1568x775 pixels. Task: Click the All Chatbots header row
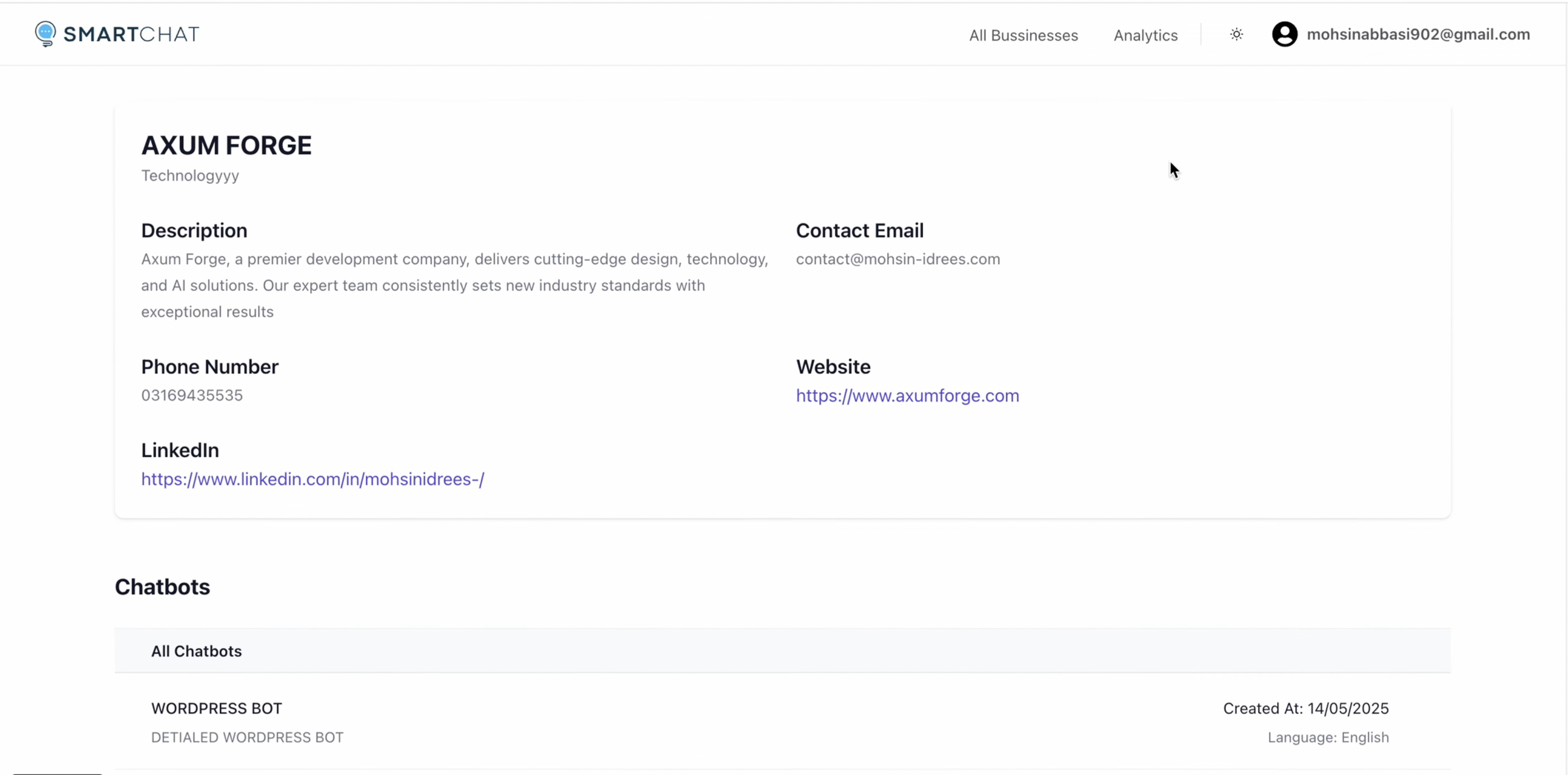196,651
